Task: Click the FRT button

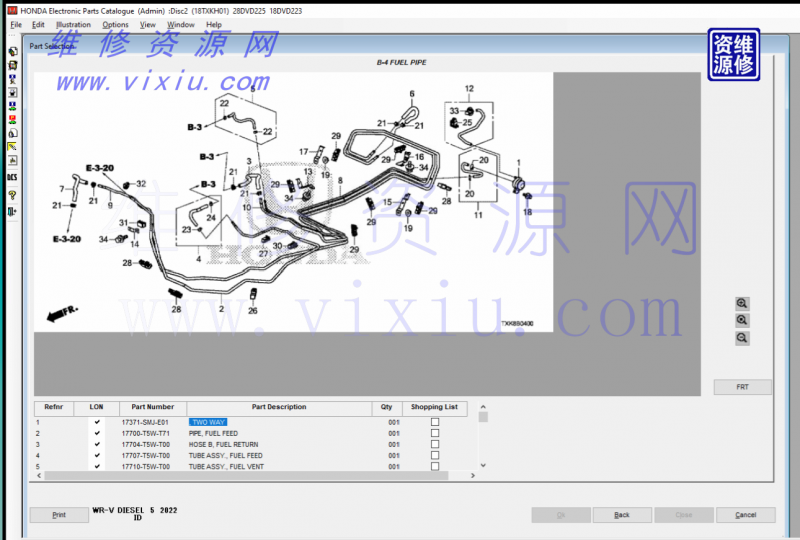Action: [742, 387]
